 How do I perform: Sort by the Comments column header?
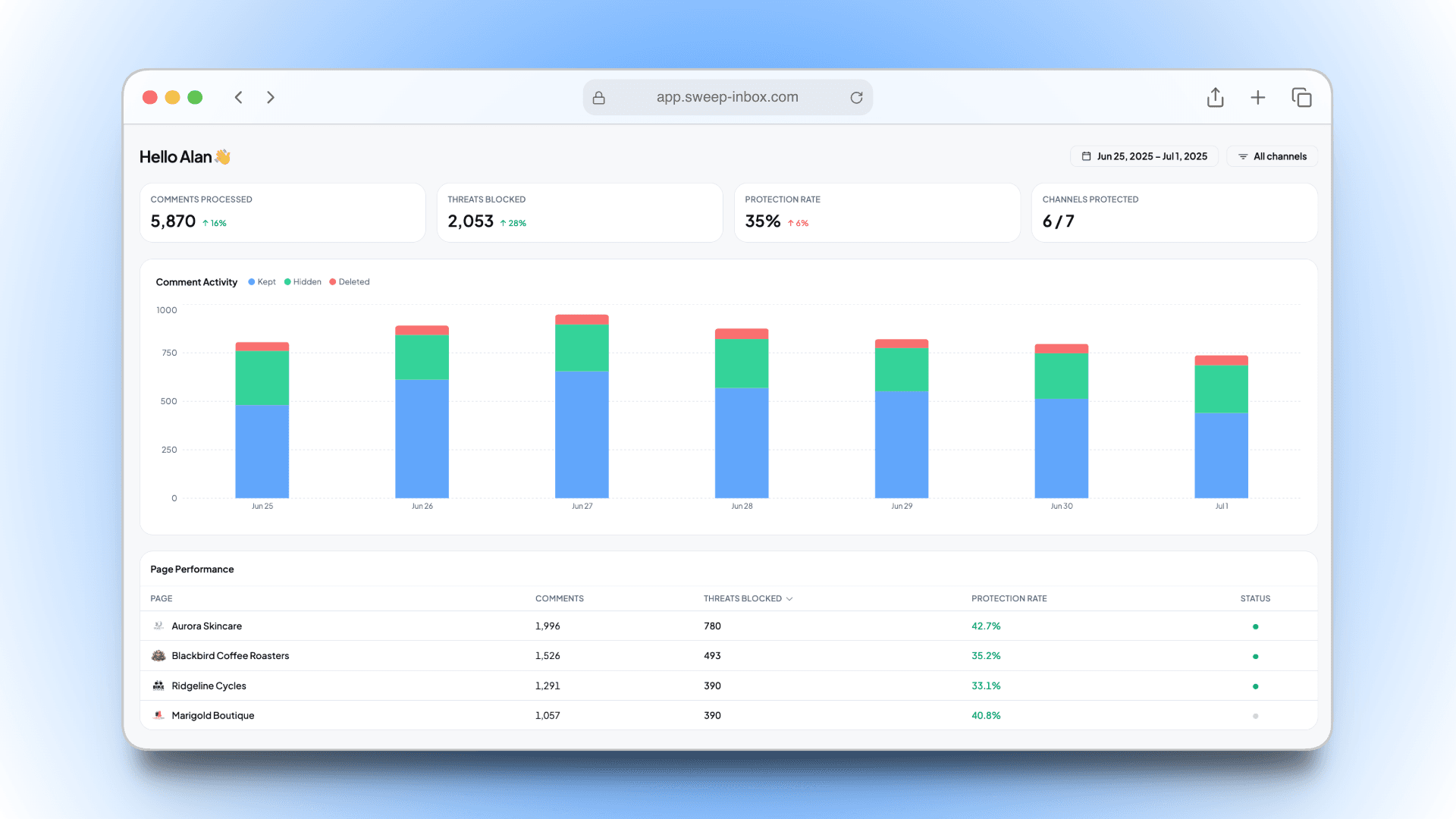560,598
